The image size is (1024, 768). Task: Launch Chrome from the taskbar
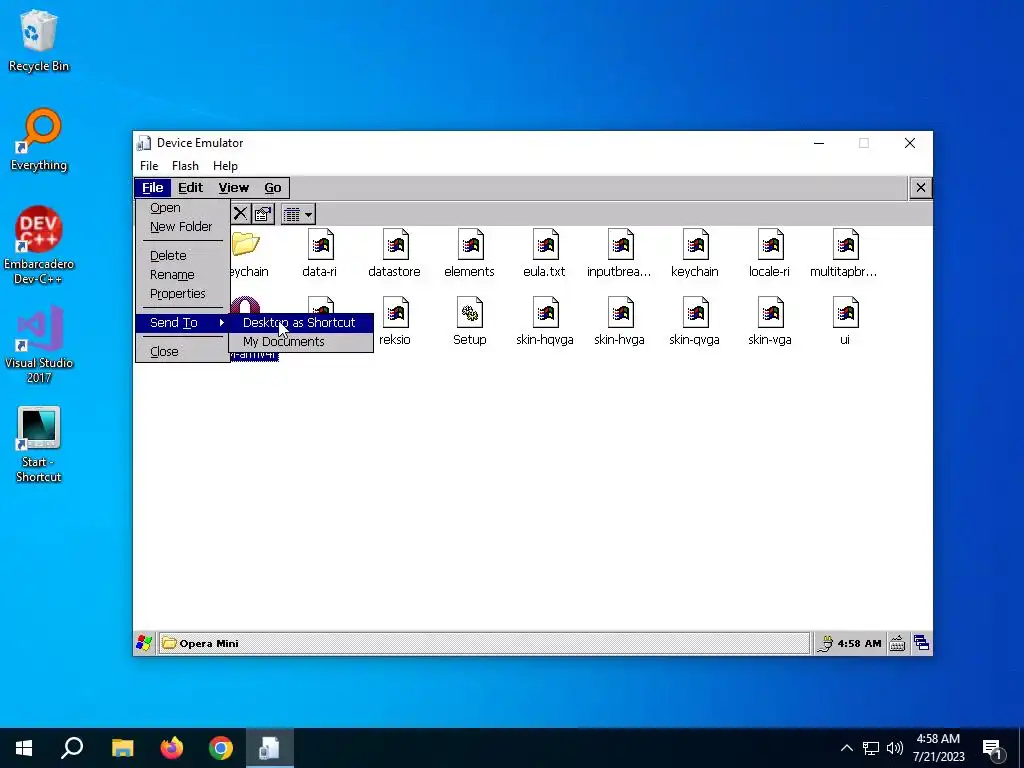(221, 748)
